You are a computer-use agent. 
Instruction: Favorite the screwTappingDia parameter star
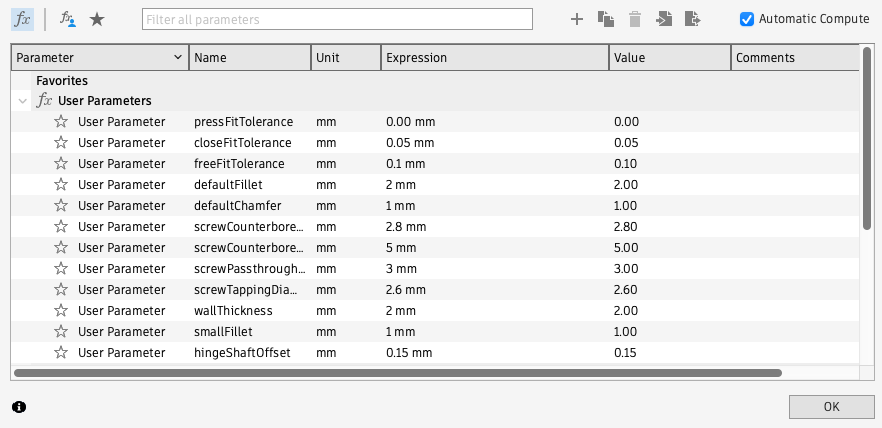point(61,290)
